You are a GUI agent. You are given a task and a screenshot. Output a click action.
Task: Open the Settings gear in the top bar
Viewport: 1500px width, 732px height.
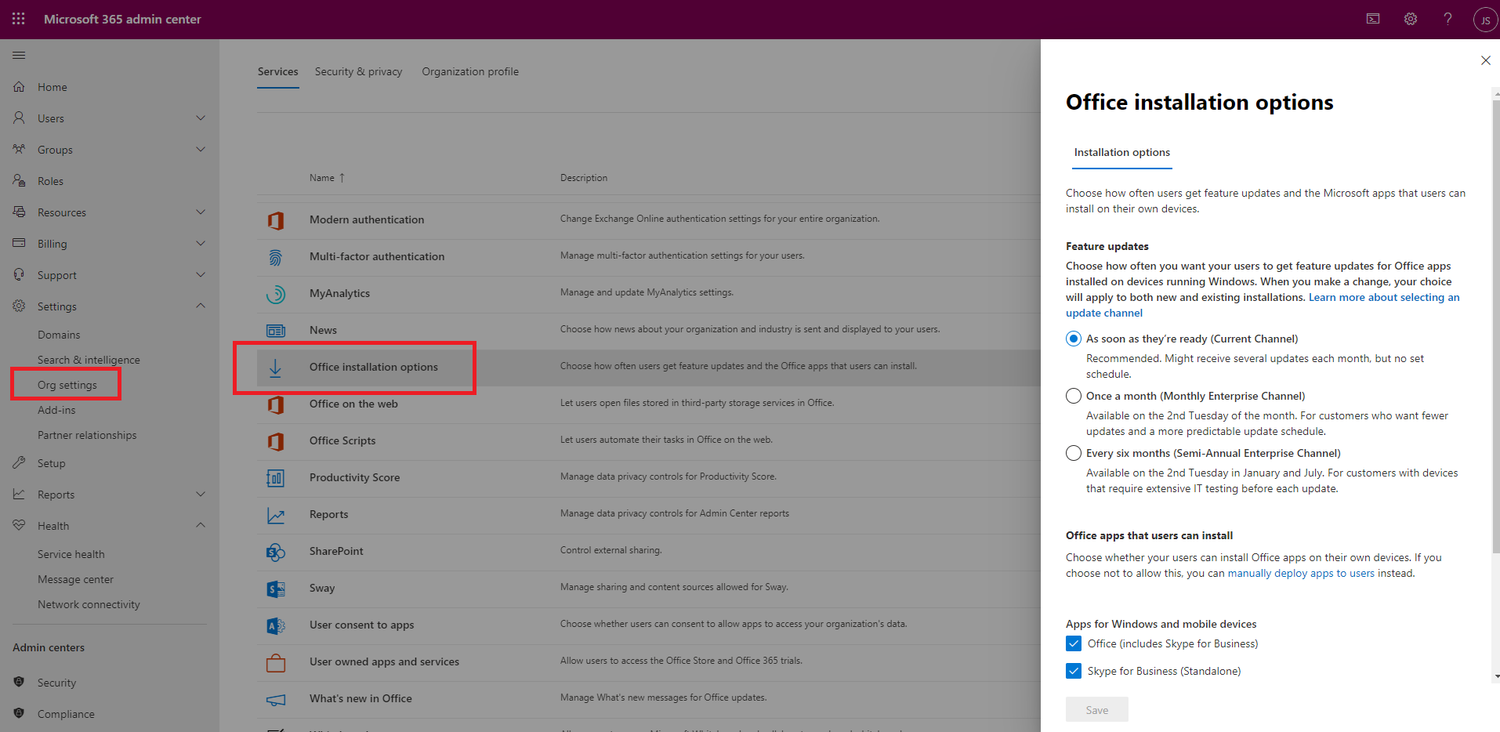[x=1410, y=18]
